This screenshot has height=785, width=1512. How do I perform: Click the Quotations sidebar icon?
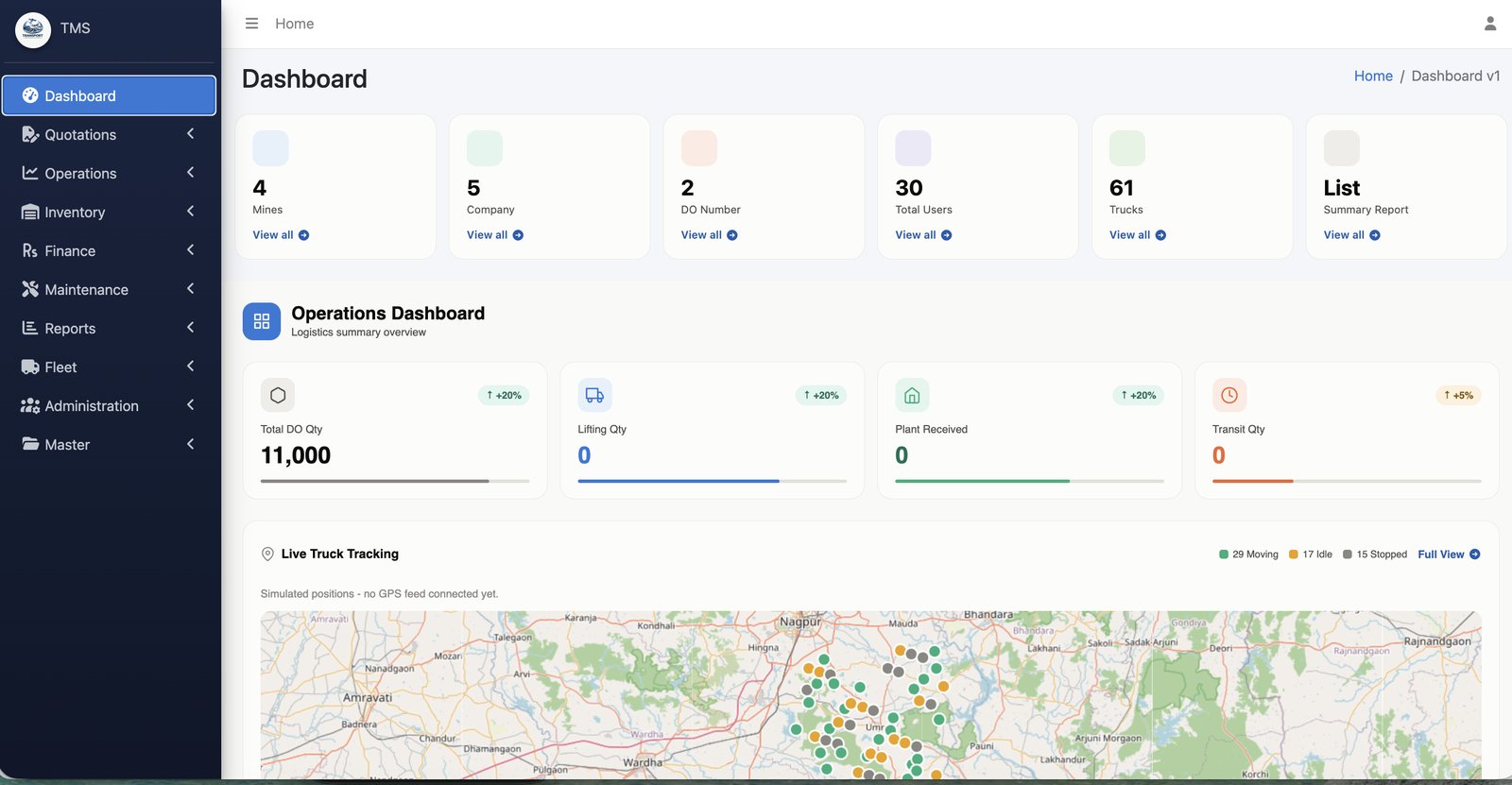click(30, 134)
